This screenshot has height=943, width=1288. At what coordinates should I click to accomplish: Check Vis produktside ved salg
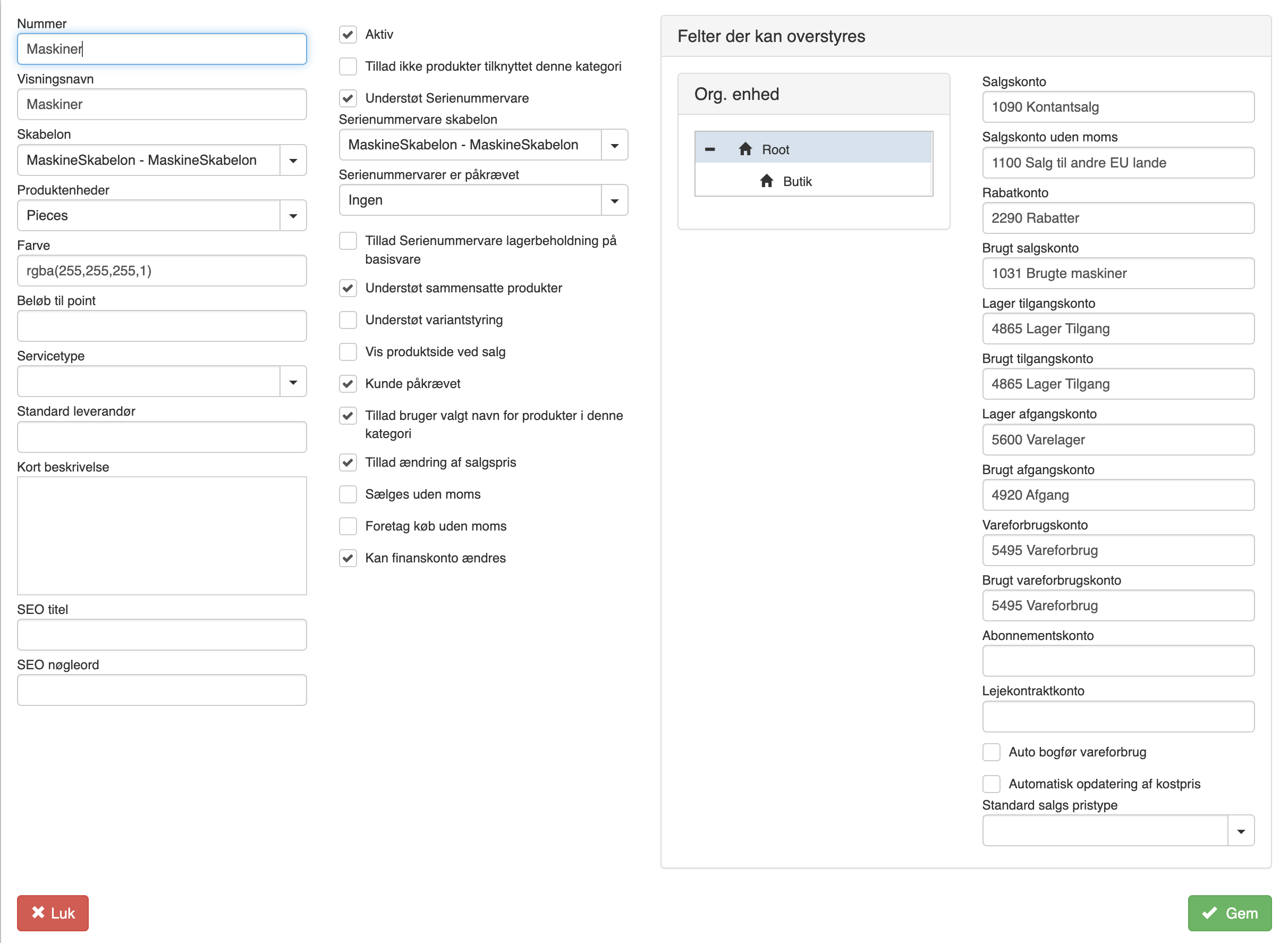click(x=348, y=351)
